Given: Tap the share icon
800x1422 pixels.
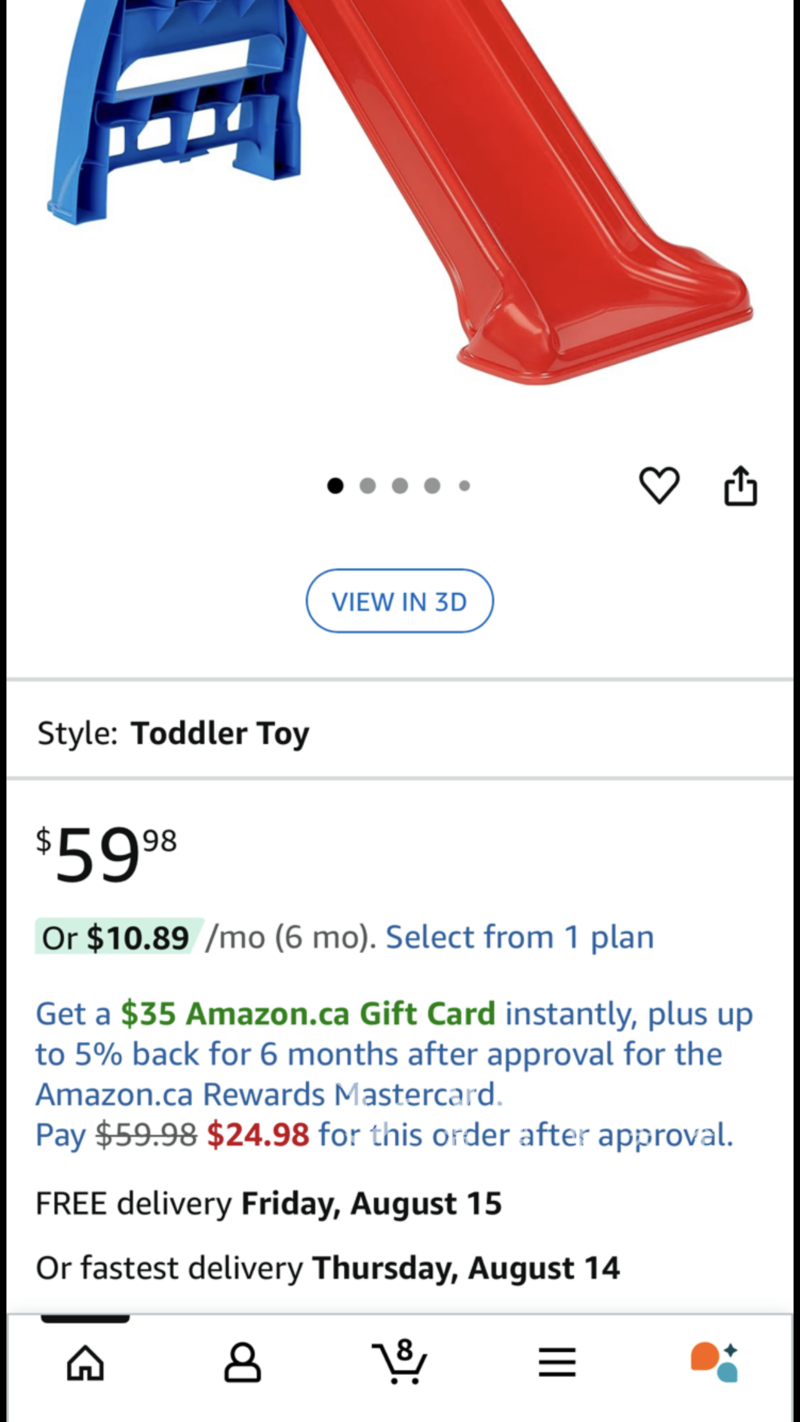Looking at the screenshot, I should click(x=740, y=486).
